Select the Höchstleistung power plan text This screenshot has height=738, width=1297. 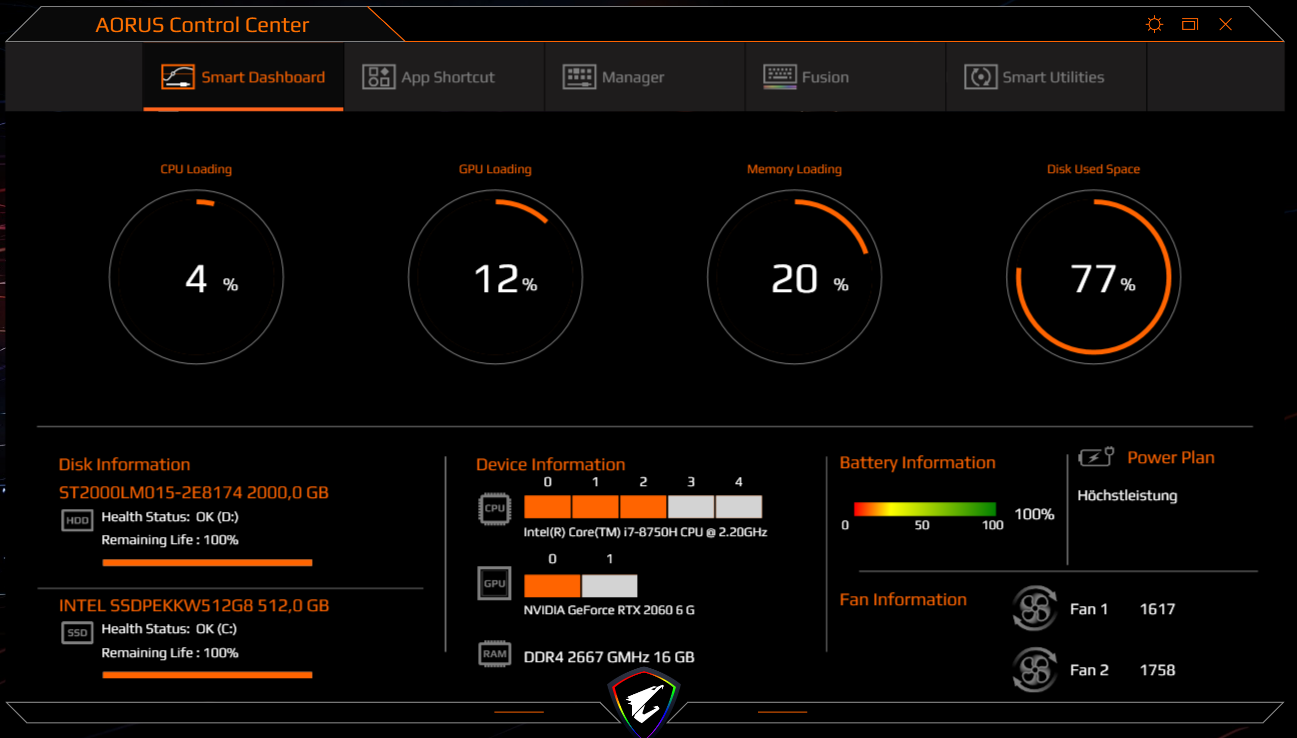click(x=1128, y=496)
